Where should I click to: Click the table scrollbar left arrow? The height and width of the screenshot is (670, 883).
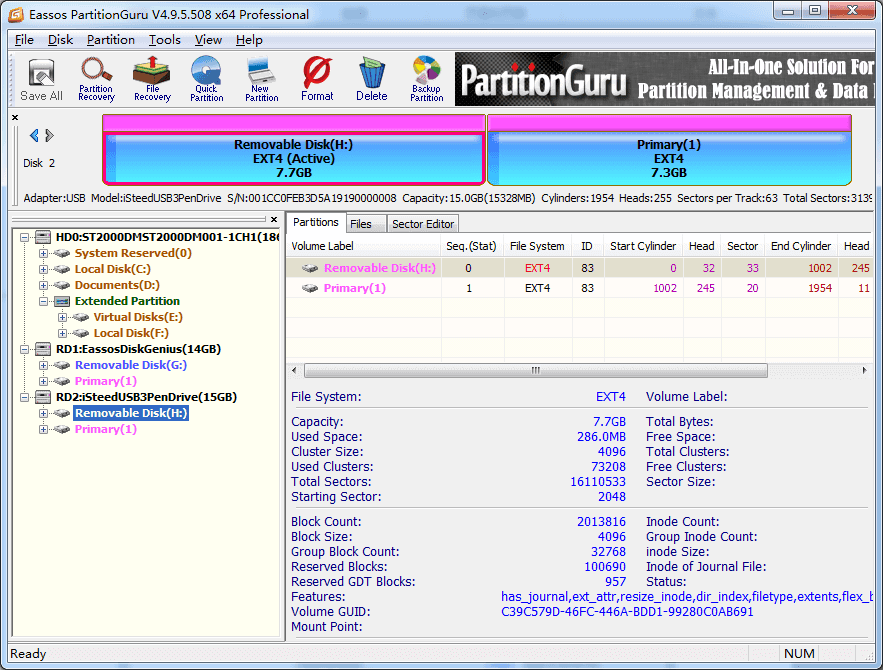[x=294, y=370]
